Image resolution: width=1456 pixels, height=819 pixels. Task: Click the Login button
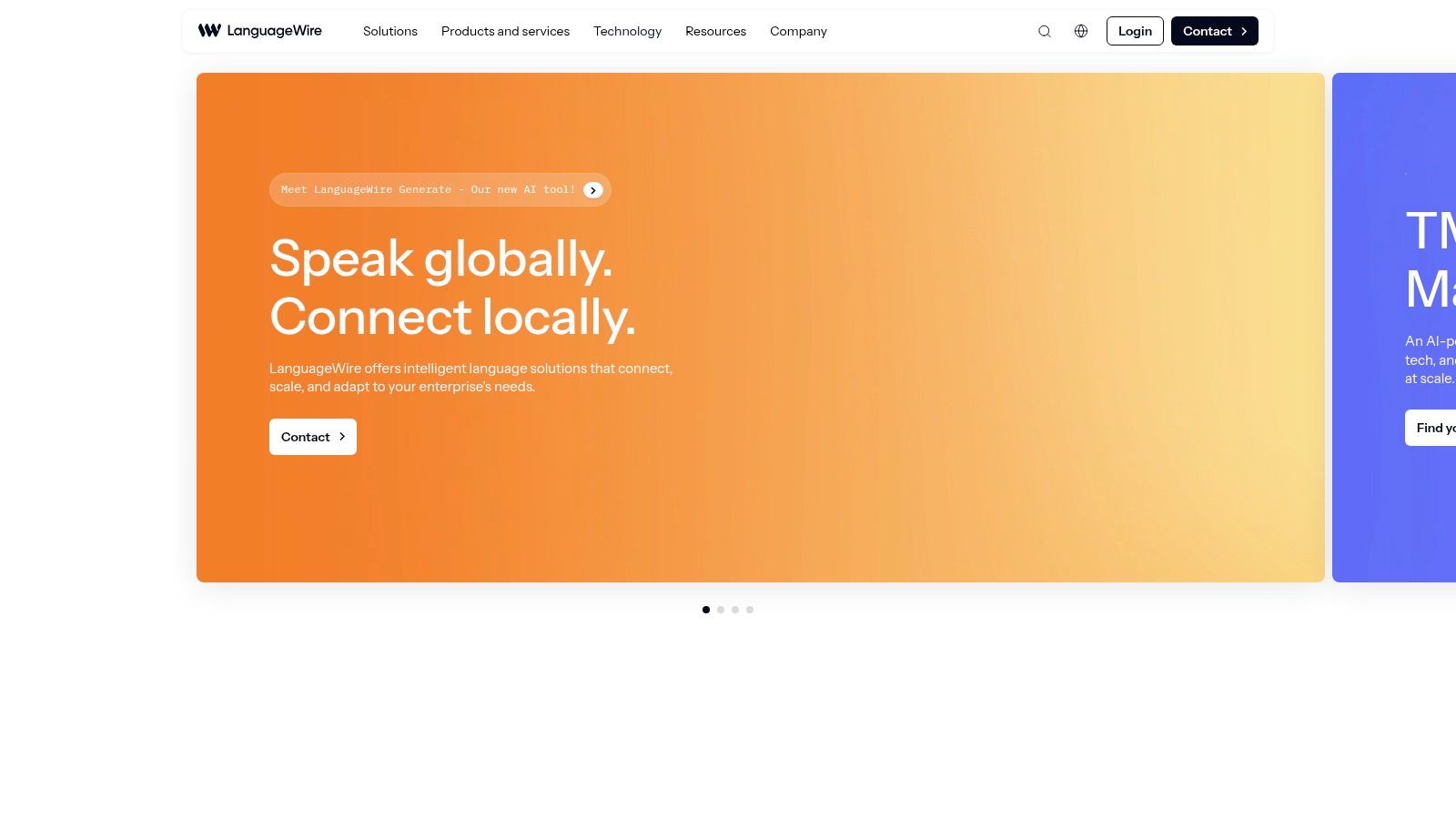(x=1135, y=31)
